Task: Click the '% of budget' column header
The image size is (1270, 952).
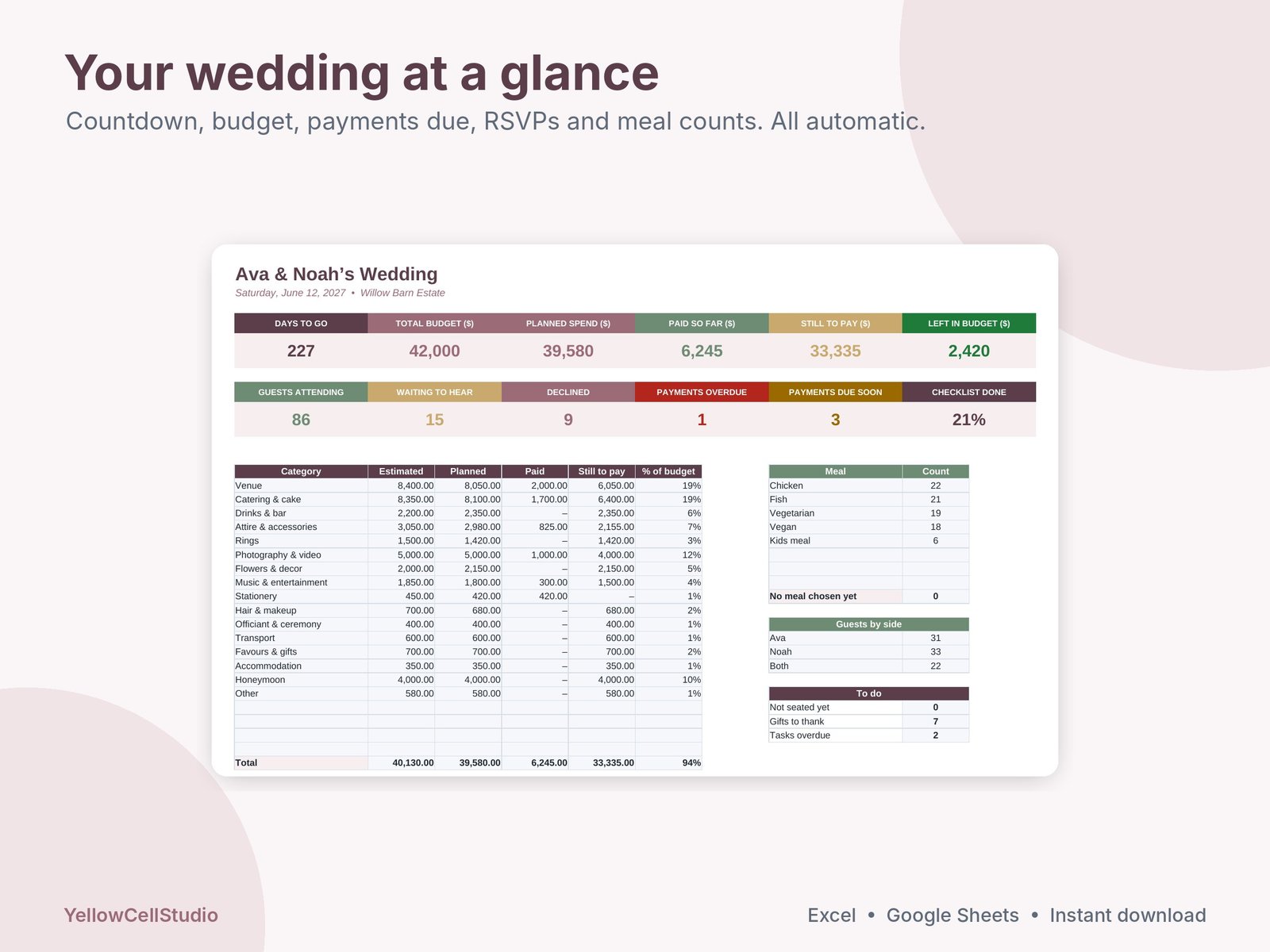Action: (x=668, y=471)
